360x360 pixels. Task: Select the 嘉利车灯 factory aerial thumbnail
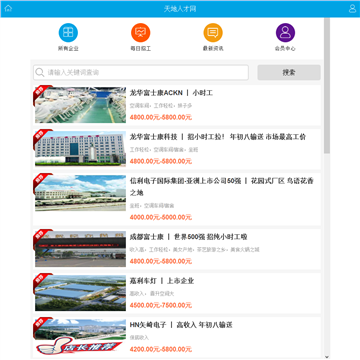[80, 293]
